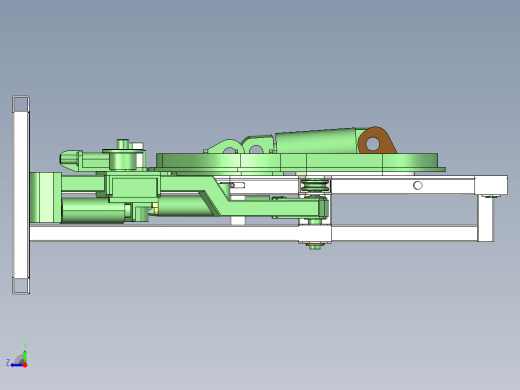
Task: Click the green Y axis arrow on the triad
Action: pos(25,353)
